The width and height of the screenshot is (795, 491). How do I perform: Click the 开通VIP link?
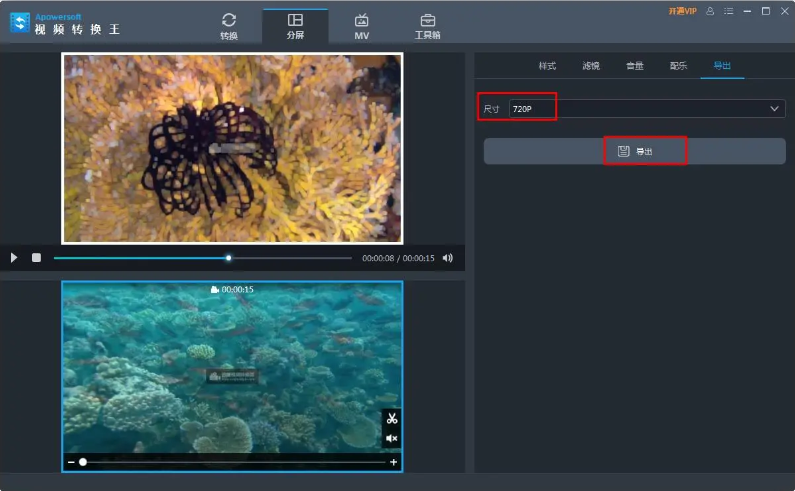coord(682,11)
